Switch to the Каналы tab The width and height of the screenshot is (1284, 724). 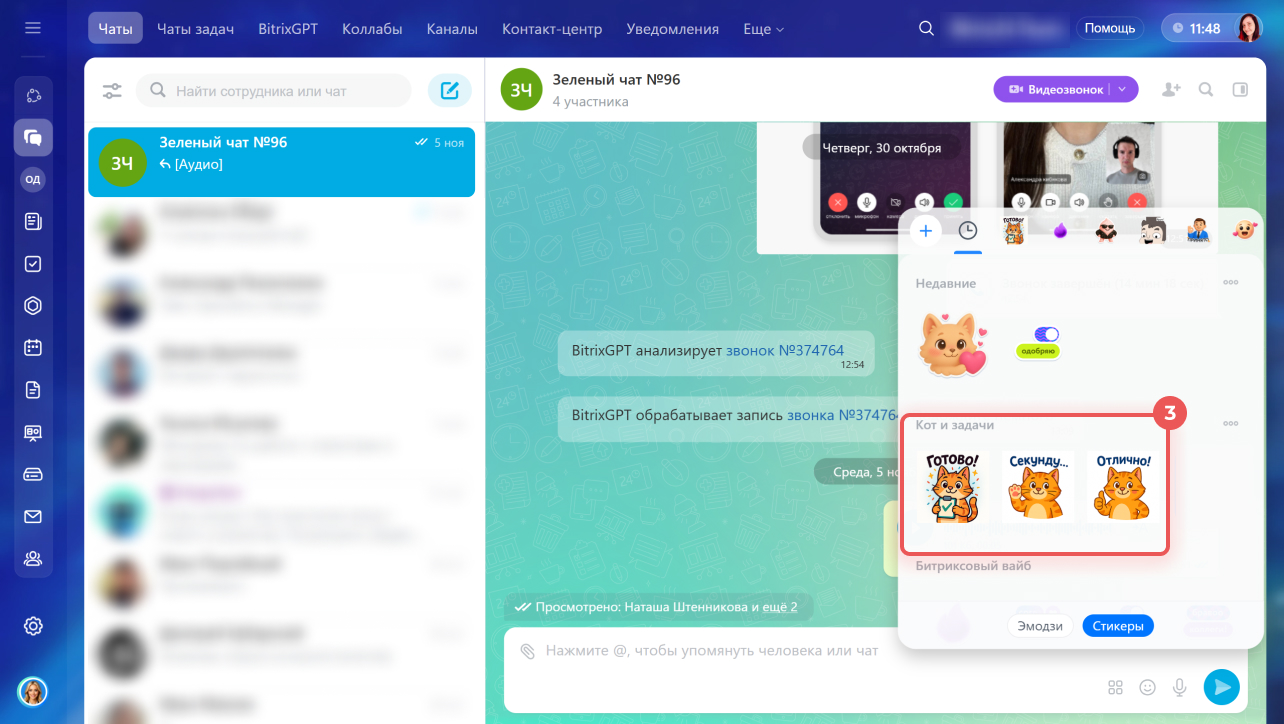452,29
